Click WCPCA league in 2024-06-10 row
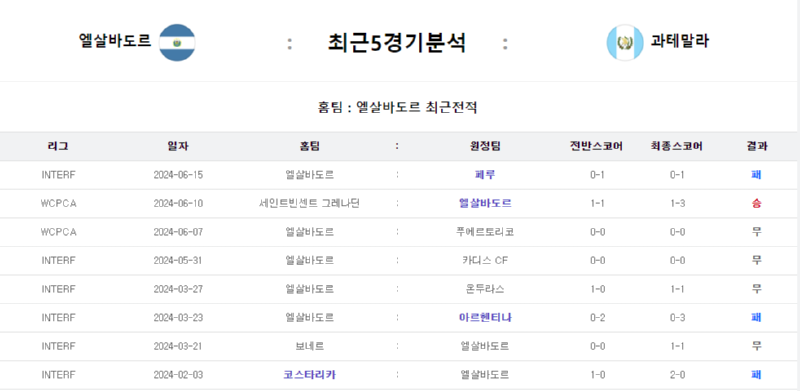 [x=58, y=204]
